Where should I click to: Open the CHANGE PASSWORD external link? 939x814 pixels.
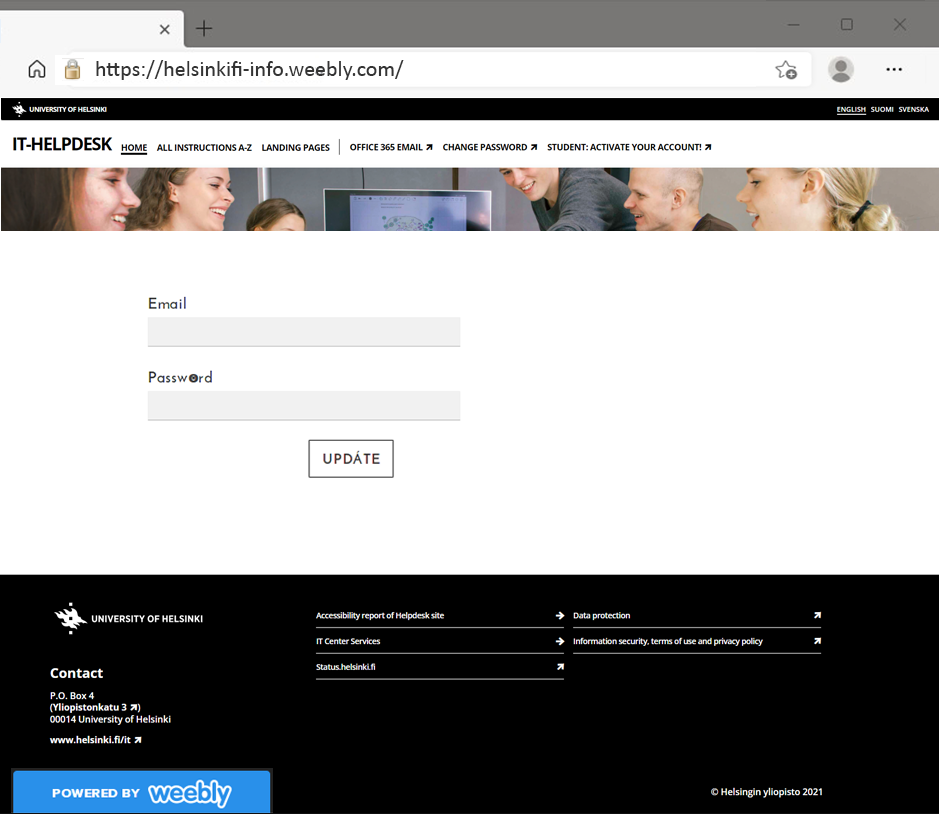[489, 147]
